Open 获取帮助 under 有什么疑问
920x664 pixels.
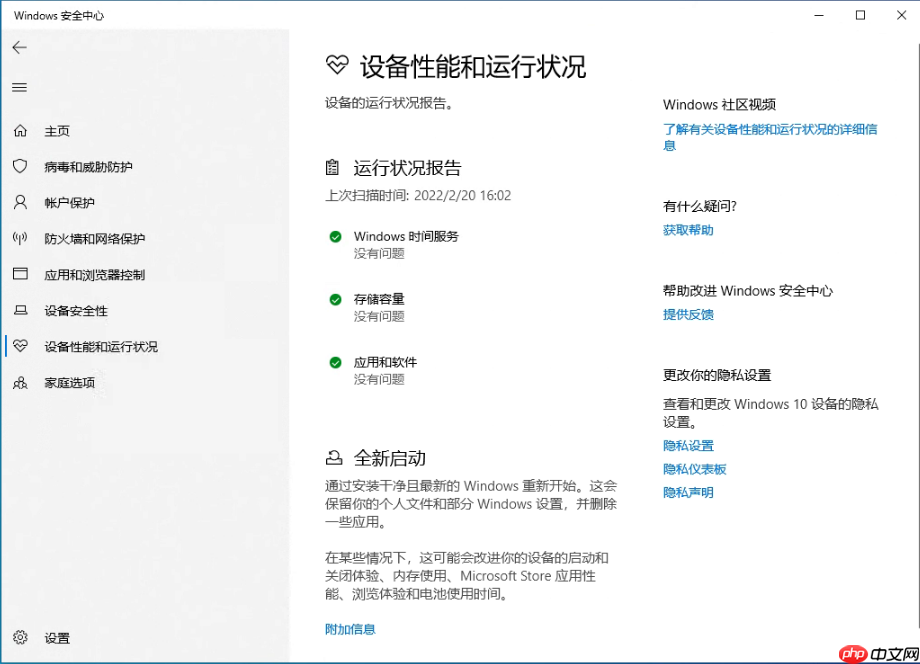(687, 229)
